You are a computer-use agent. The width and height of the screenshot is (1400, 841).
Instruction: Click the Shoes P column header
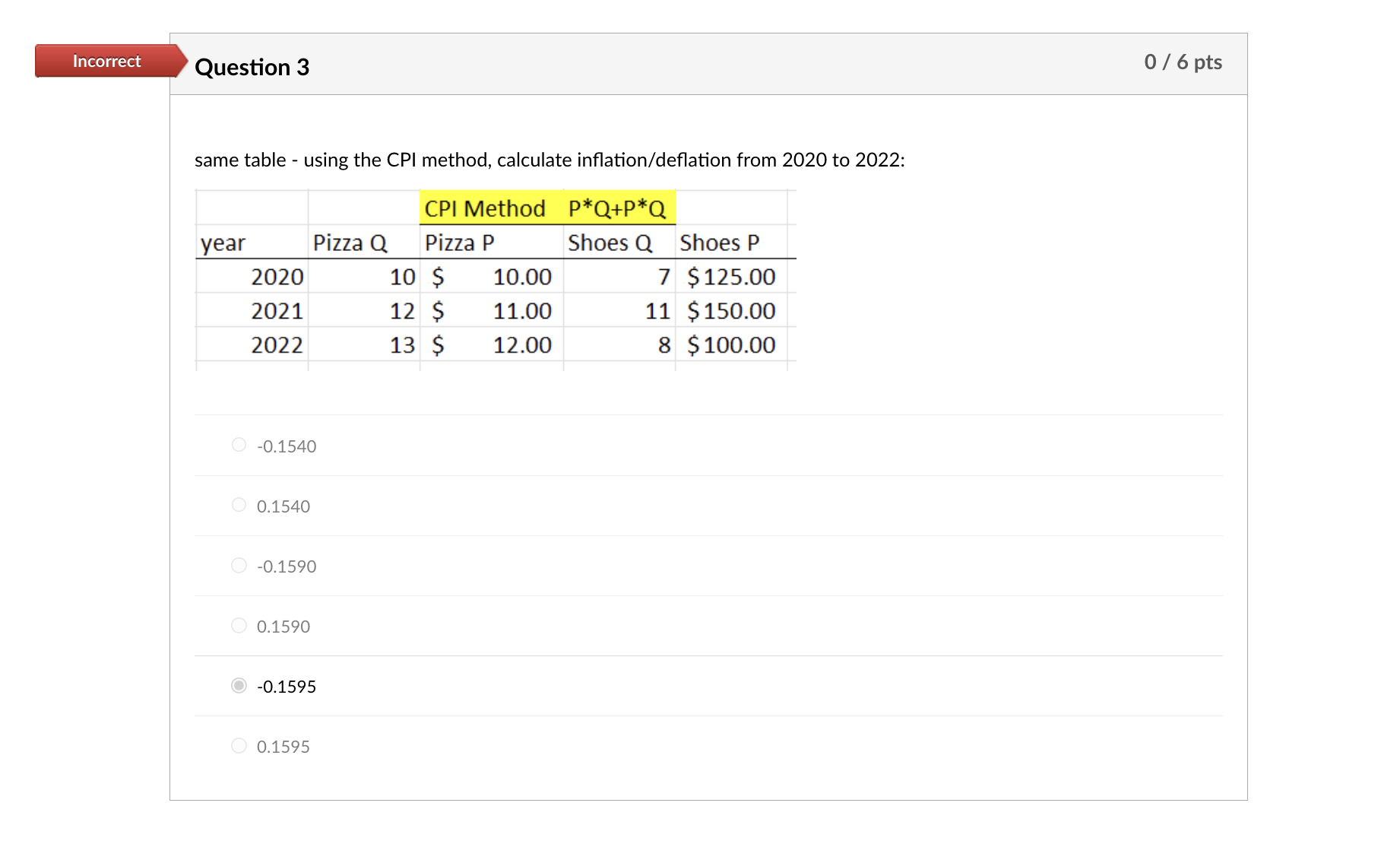click(721, 243)
